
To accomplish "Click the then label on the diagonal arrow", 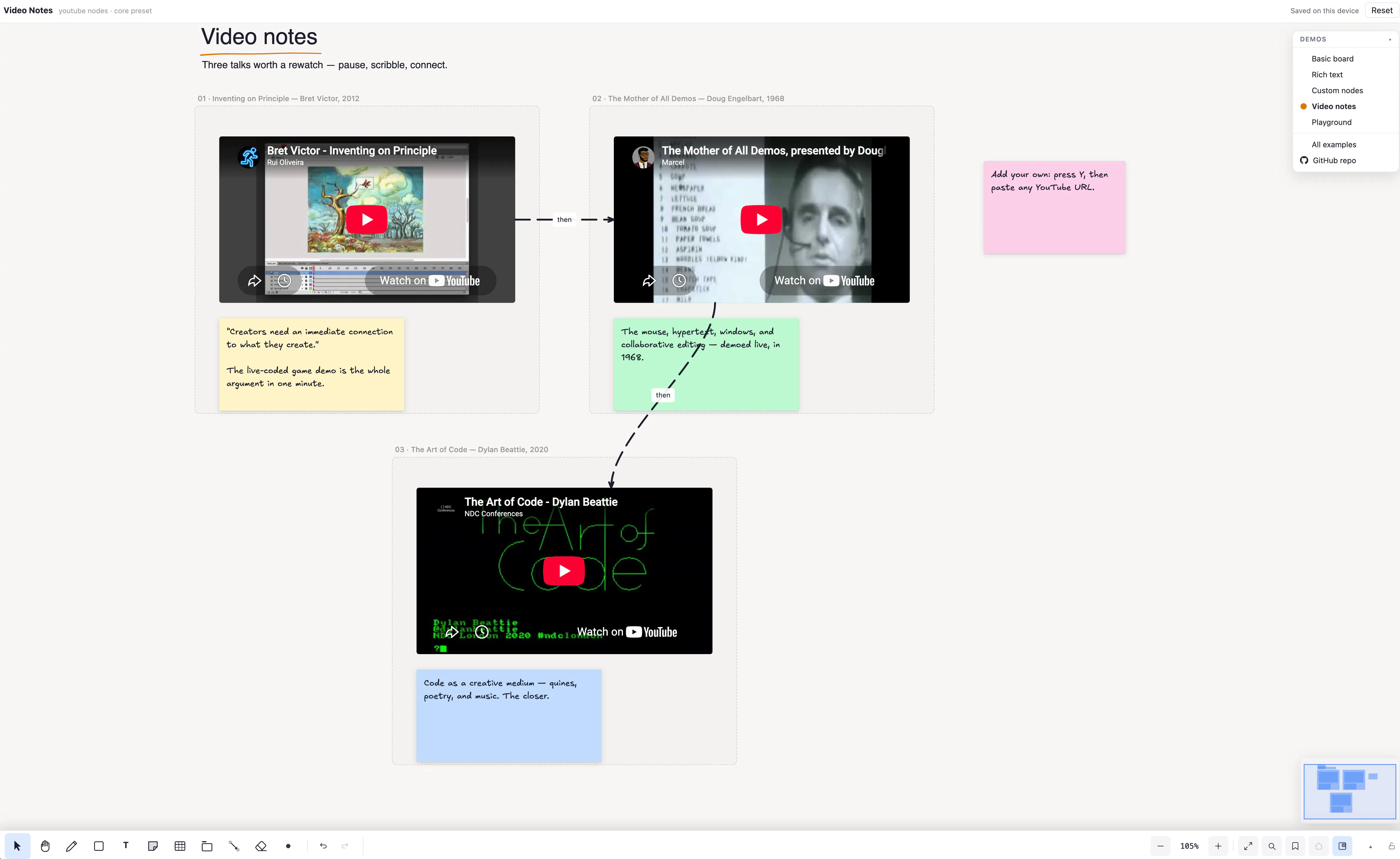I will [663, 395].
